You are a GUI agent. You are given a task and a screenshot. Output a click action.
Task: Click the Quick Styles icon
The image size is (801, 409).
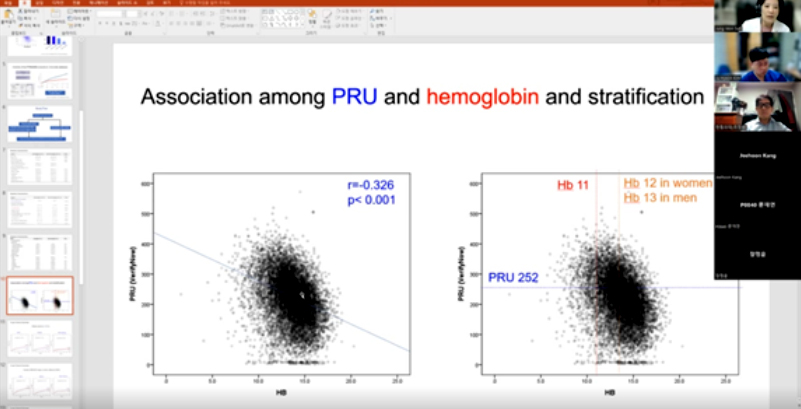pyautogui.click(x=327, y=17)
